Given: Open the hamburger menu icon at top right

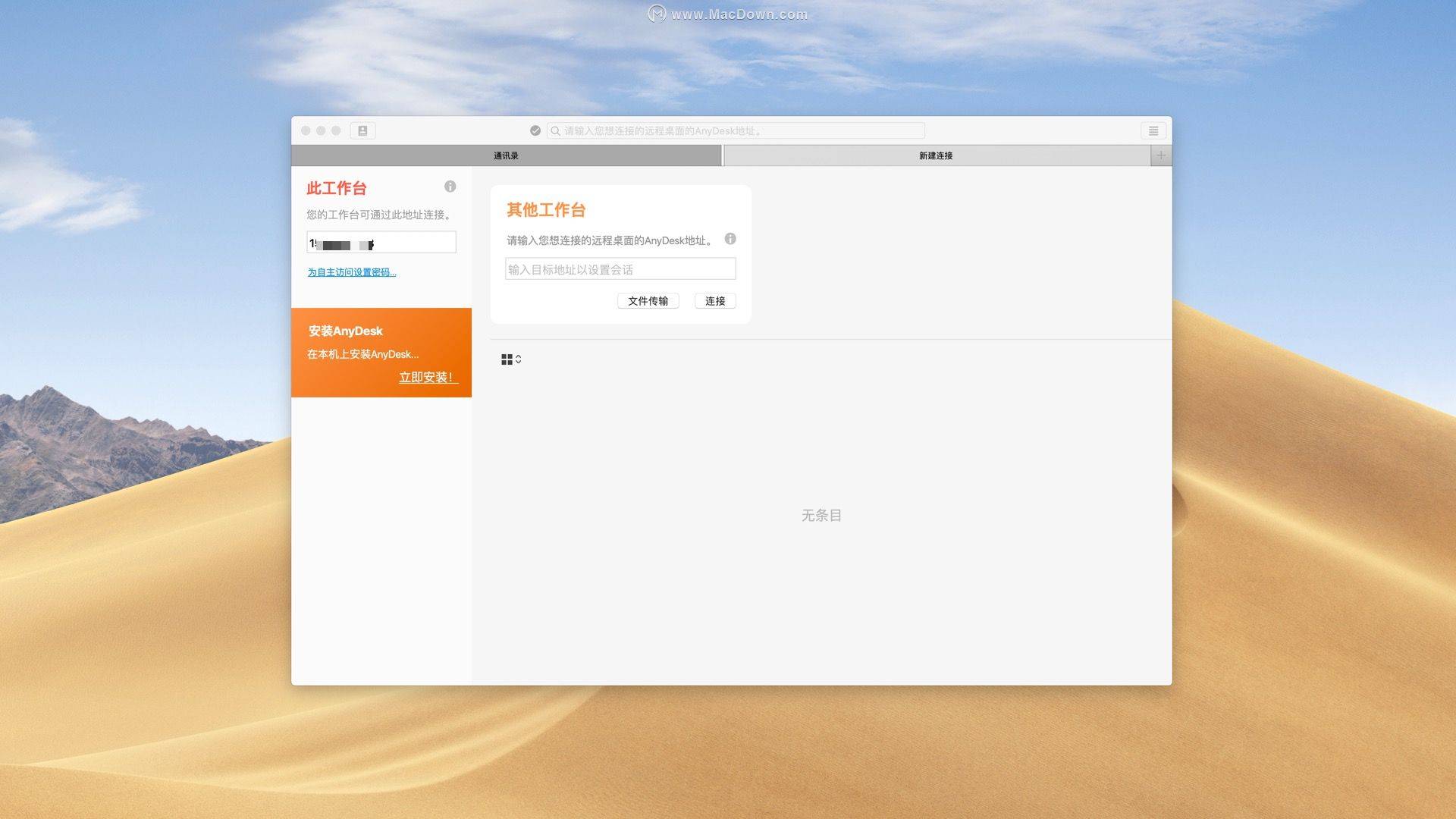Looking at the screenshot, I should (x=1153, y=130).
